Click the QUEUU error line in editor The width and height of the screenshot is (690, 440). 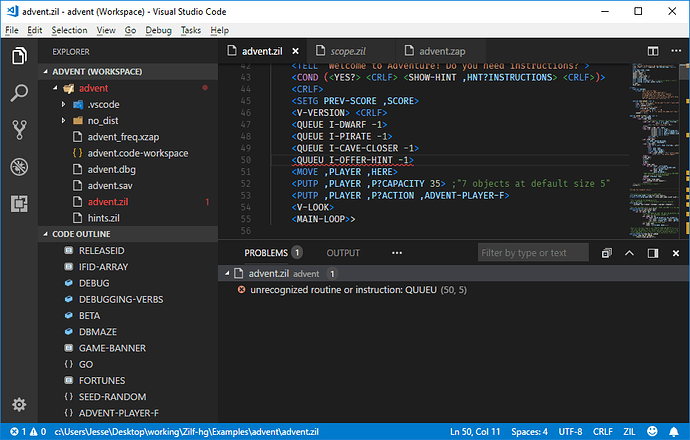coord(352,160)
